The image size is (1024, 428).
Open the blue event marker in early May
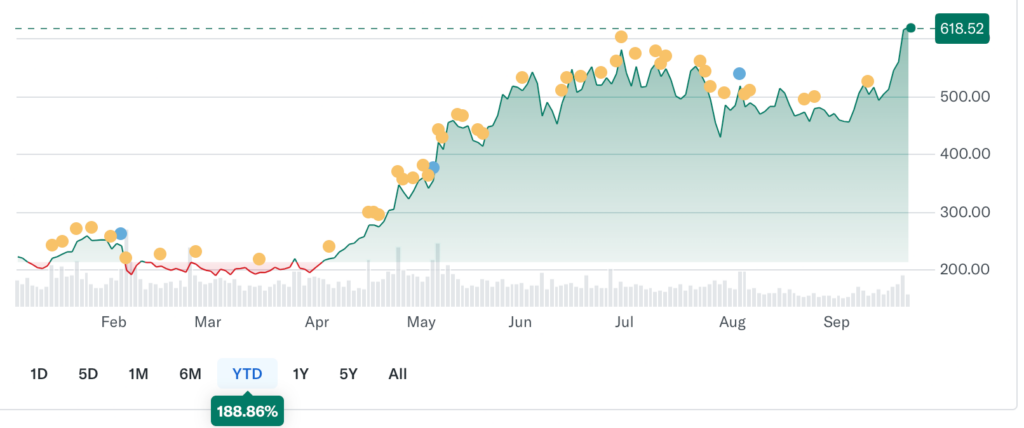[x=434, y=168]
